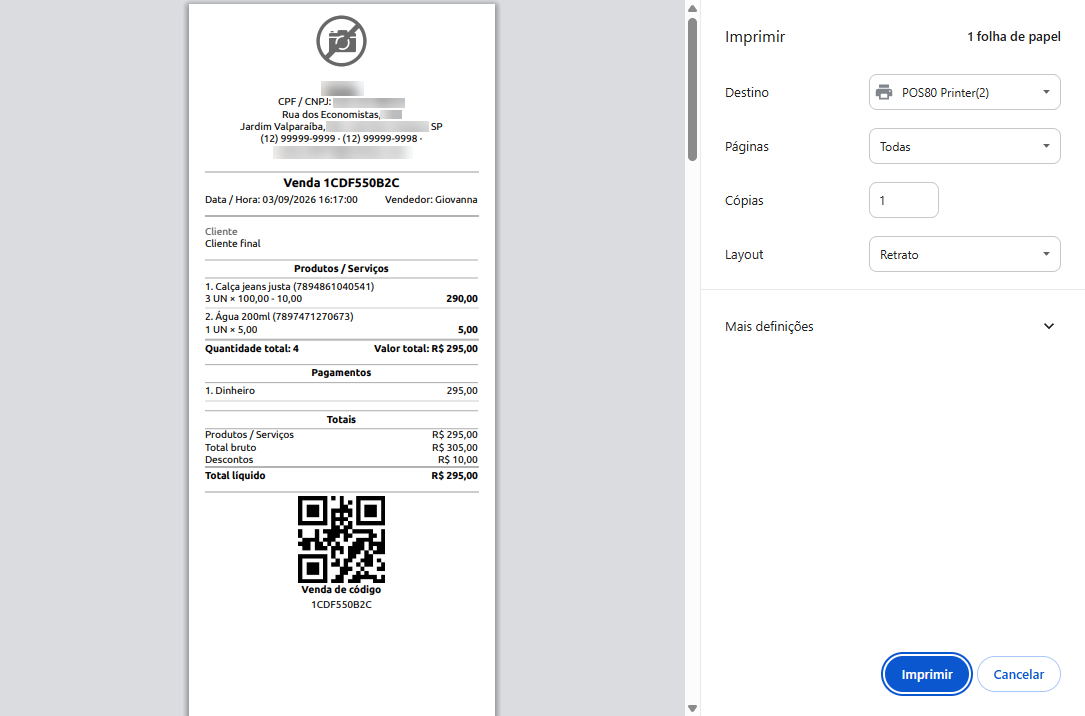The height and width of the screenshot is (716, 1085).
Task: Click the 'Venda 1CDF550B2C' receipt heading
Action: click(341, 183)
